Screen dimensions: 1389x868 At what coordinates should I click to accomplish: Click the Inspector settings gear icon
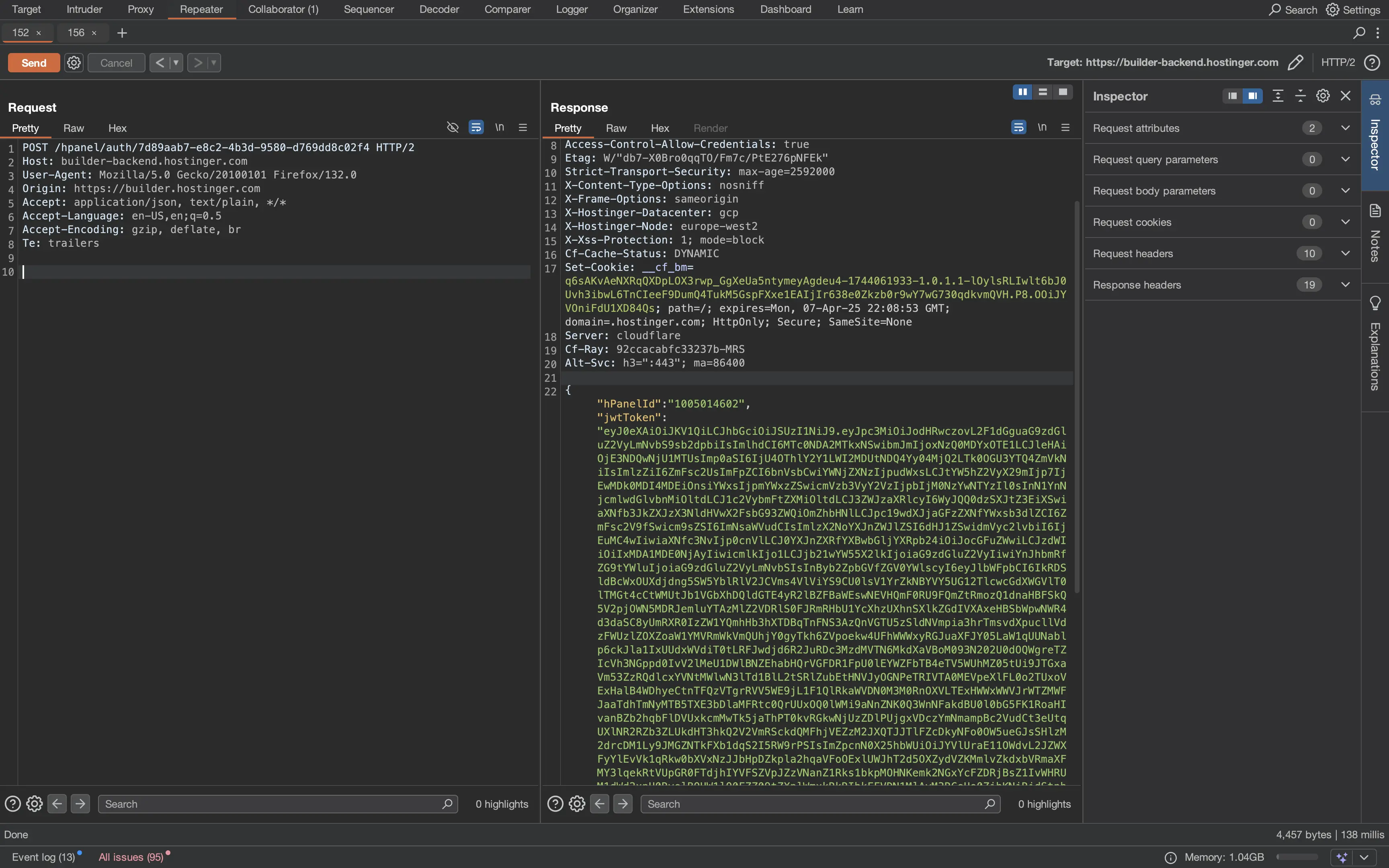pos(1322,96)
